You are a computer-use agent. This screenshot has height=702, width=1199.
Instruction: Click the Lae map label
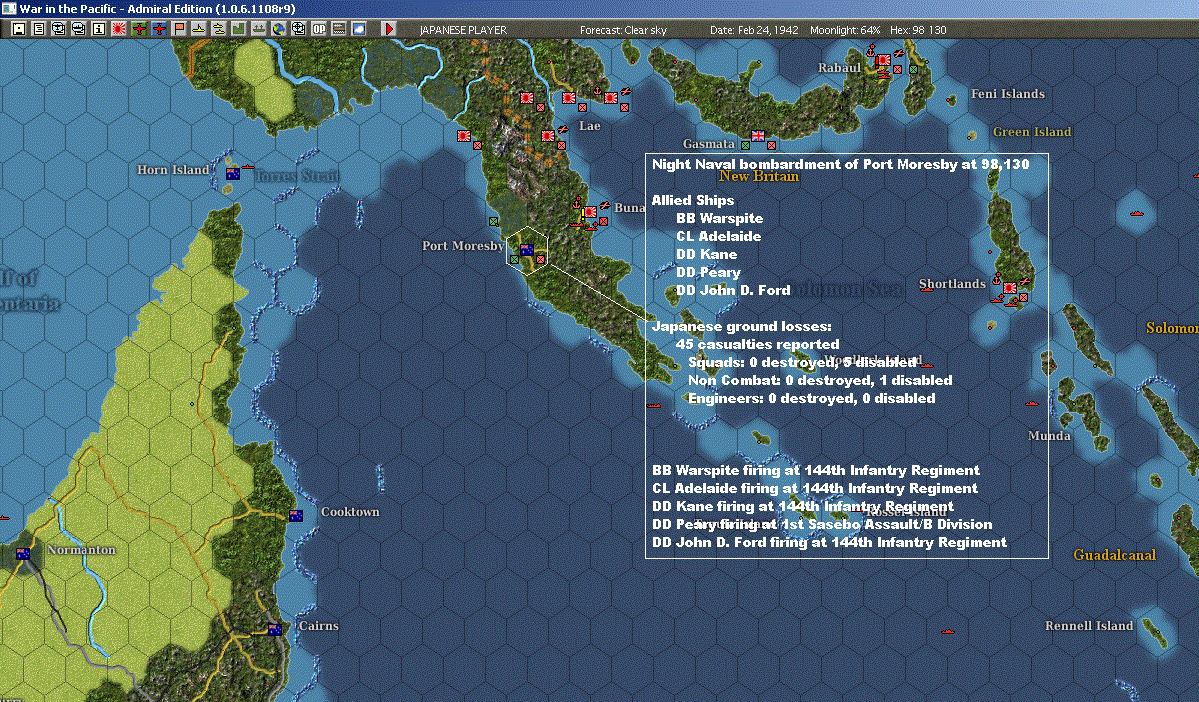click(x=589, y=125)
